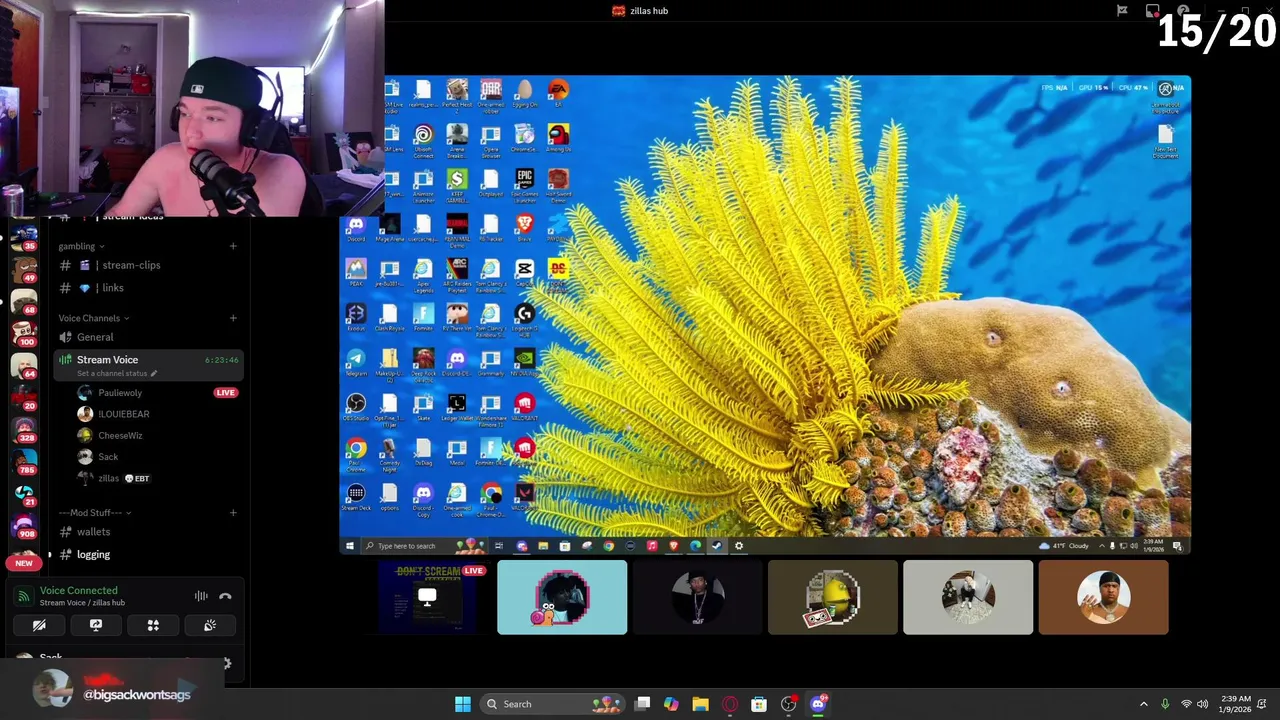
Task: Open Logitech G HUB on streamed desktop
Action: [524, 317]
